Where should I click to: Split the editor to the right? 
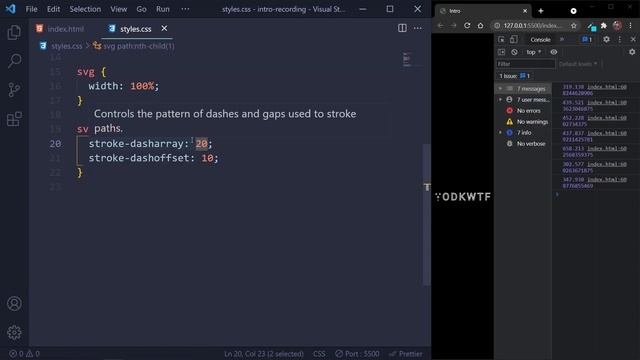[402, 28]
